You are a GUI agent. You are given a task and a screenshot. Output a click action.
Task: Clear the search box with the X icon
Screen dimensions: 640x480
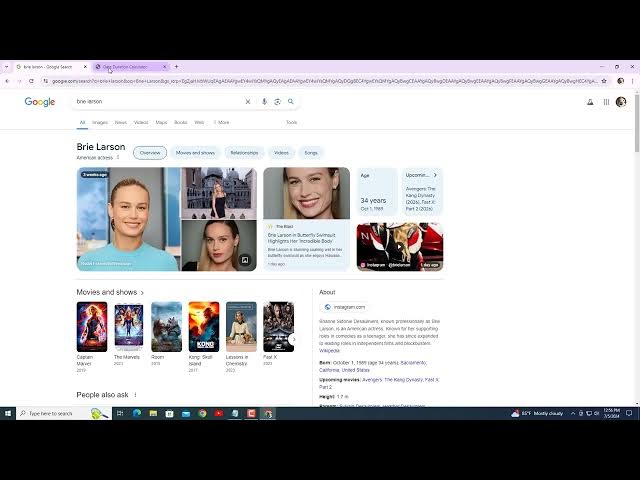248,102
